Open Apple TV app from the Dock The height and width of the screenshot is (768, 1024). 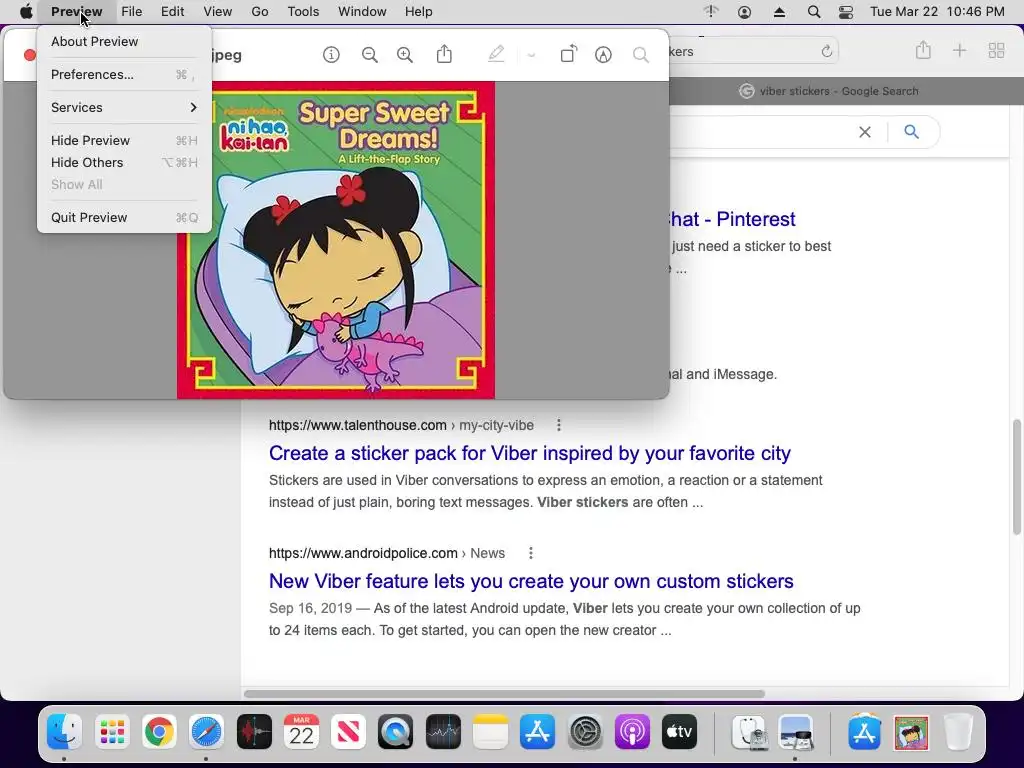click(x=679, y=731)
